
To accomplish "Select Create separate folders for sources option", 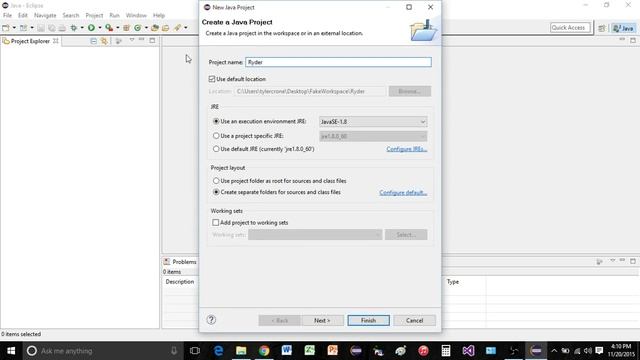I will point(216,192).
